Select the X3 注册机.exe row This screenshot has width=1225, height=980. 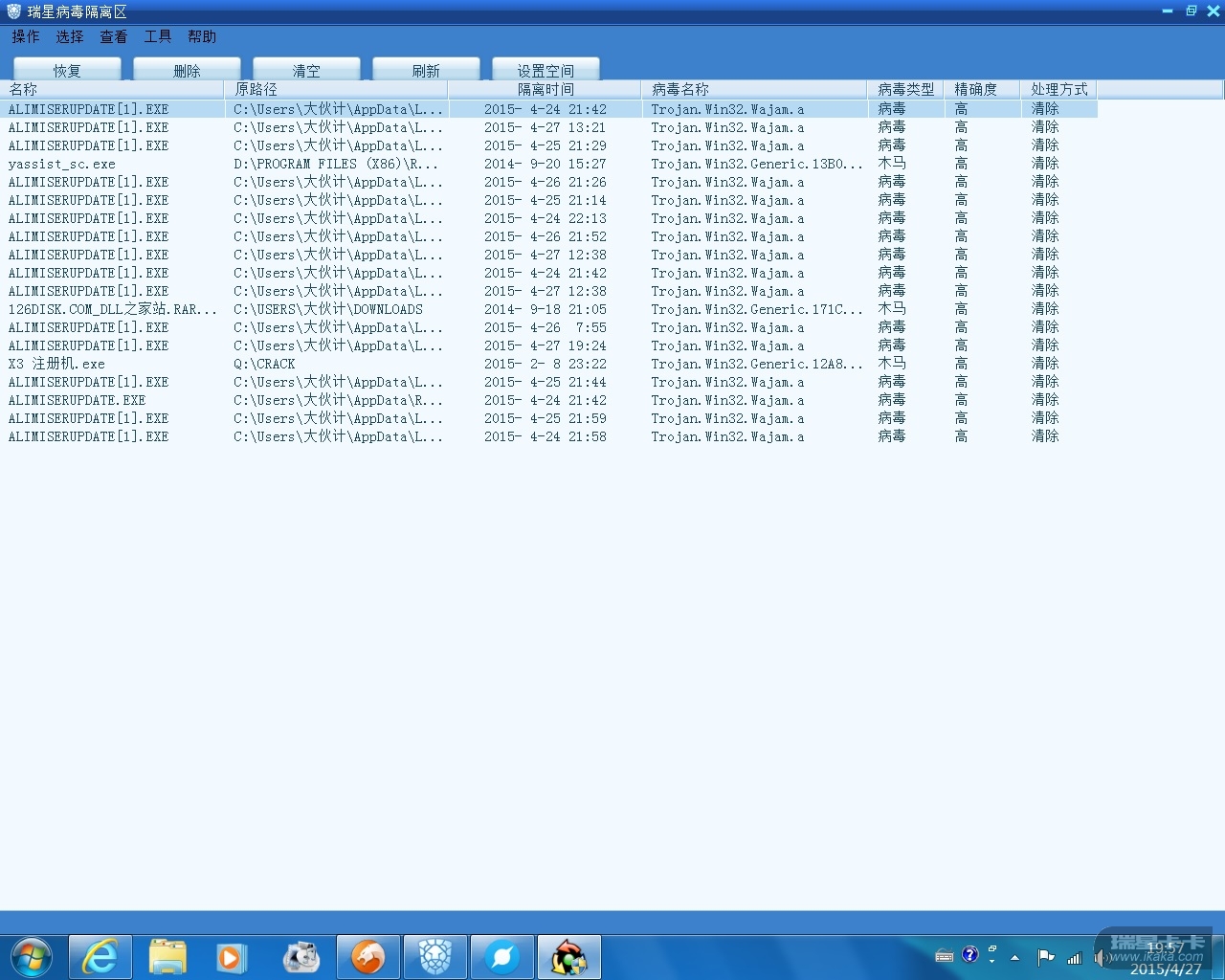pos(548,364)
